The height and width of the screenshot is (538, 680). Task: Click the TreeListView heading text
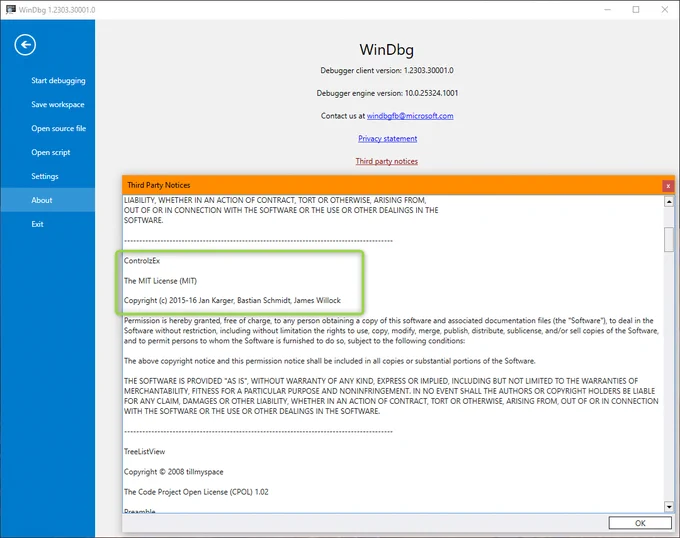144,452
